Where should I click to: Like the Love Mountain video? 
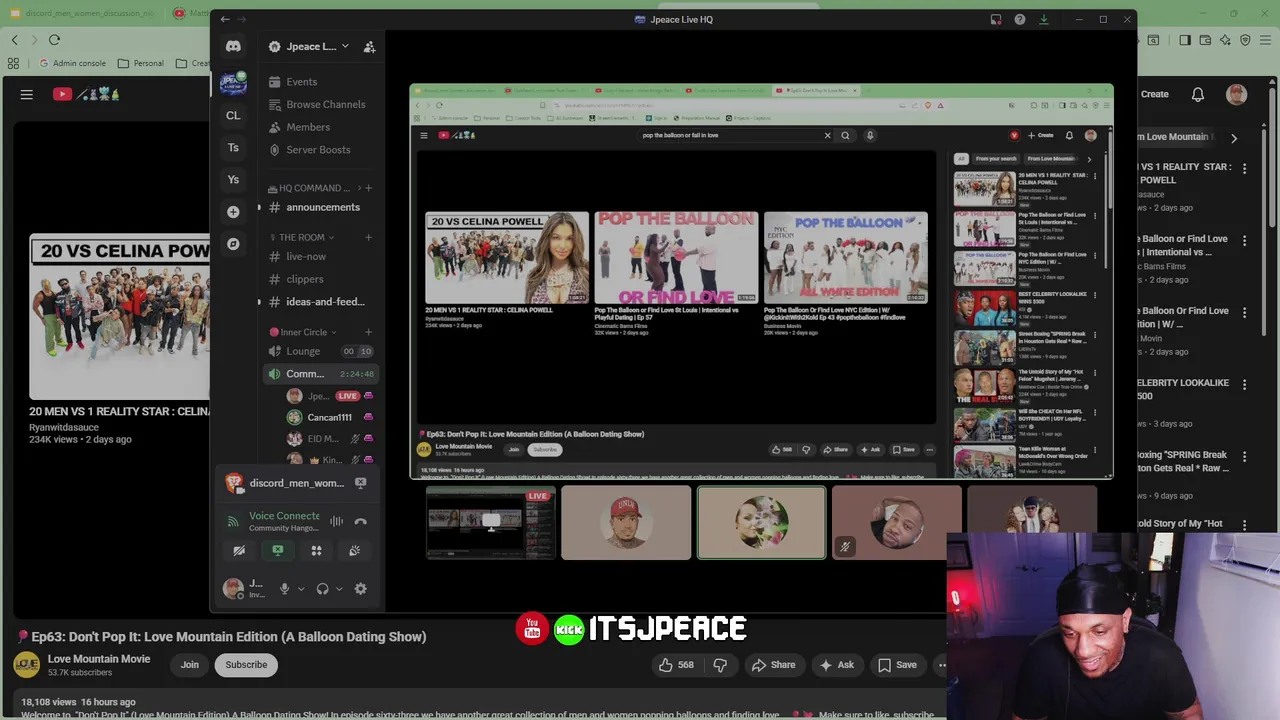[675, 665]
